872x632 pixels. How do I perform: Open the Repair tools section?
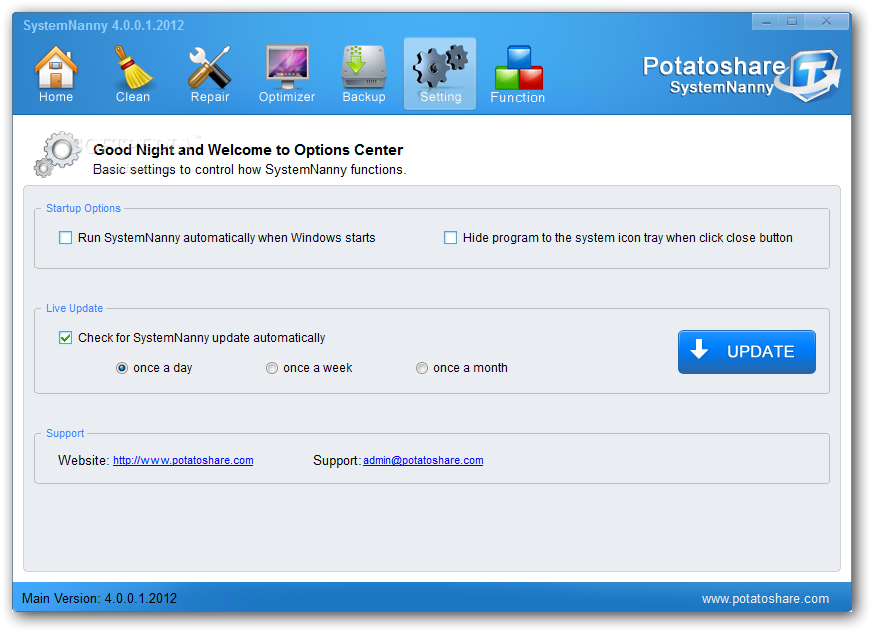[x=210, y=73]
